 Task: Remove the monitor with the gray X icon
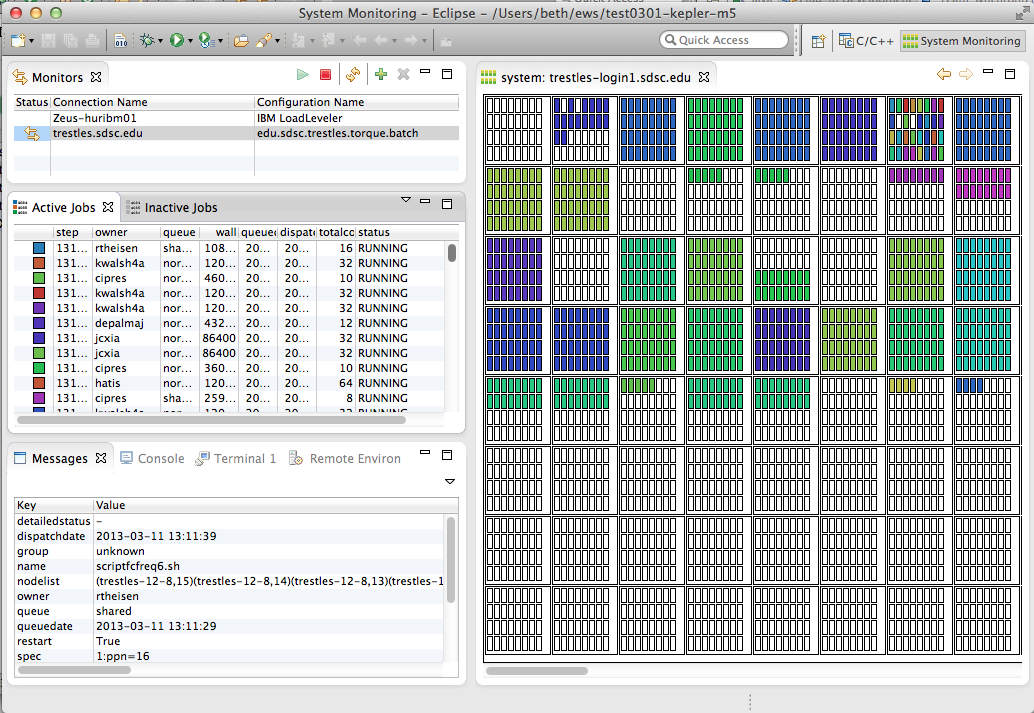click(x=404, y=75)
